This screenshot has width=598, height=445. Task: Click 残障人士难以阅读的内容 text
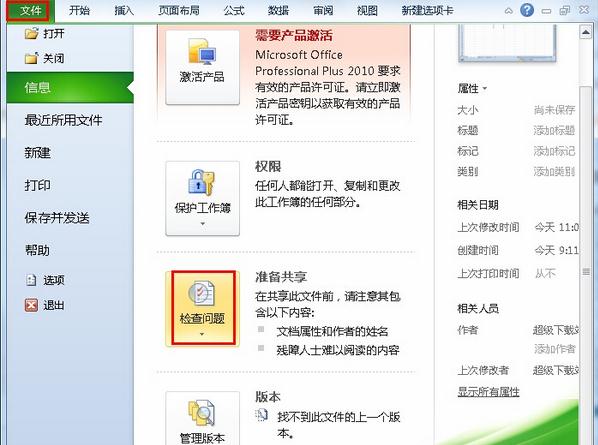click(x=338, y=350)
